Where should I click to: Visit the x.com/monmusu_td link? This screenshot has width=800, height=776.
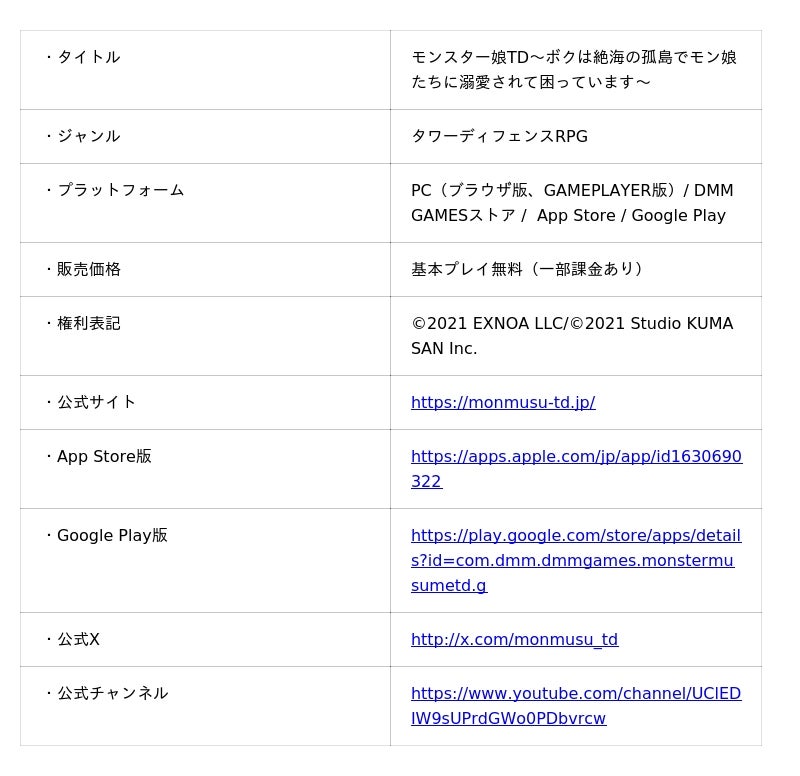[514, 639]
